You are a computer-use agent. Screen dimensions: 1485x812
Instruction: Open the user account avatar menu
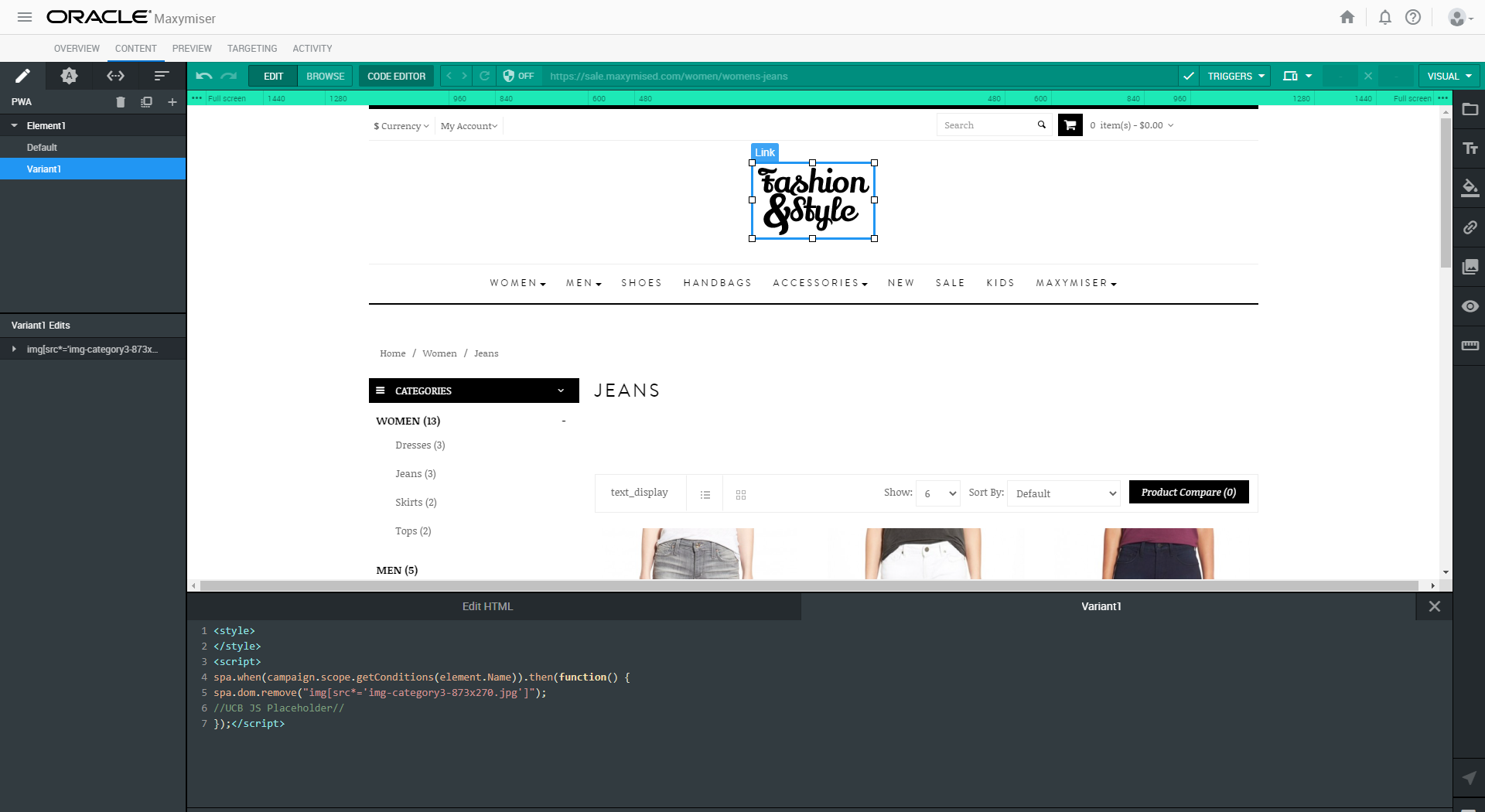[x=1460, y=17]
